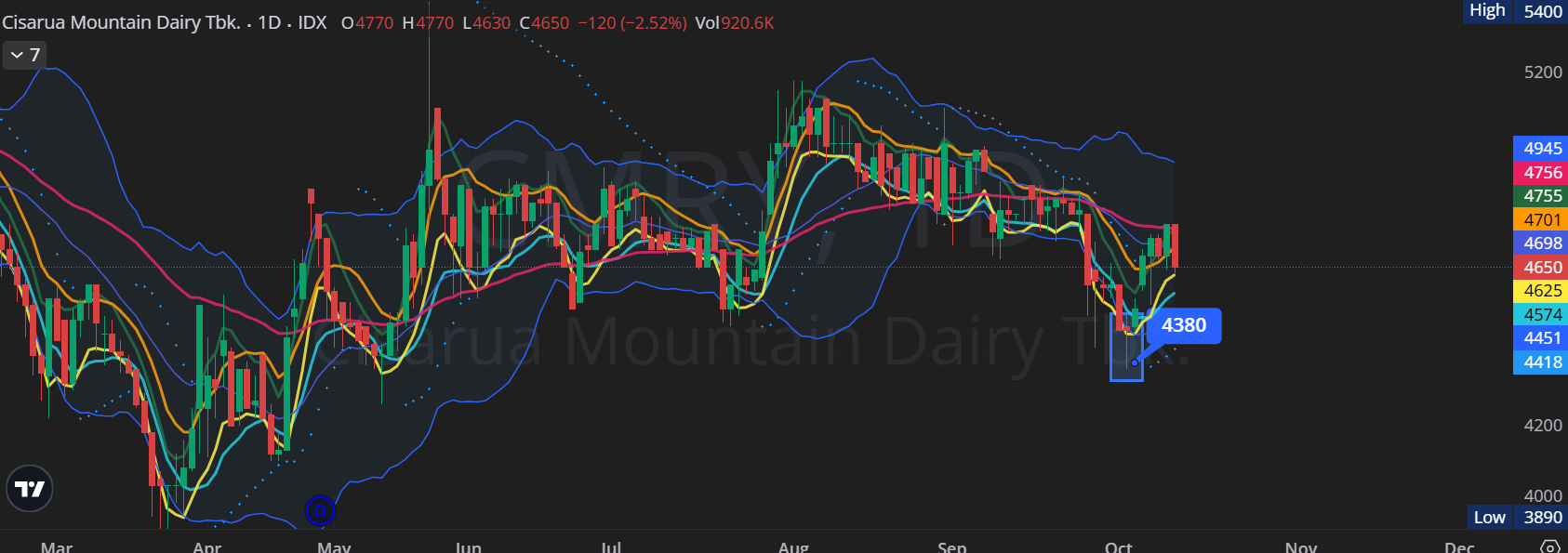Click the Cisarua Mountain Dairy Tbk. symbol title

(x=121, y=22)
